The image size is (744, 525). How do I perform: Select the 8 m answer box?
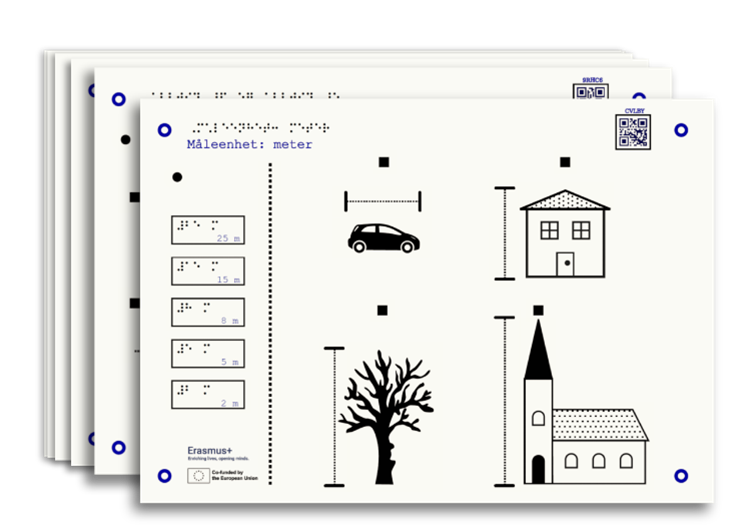coord(208,312)
